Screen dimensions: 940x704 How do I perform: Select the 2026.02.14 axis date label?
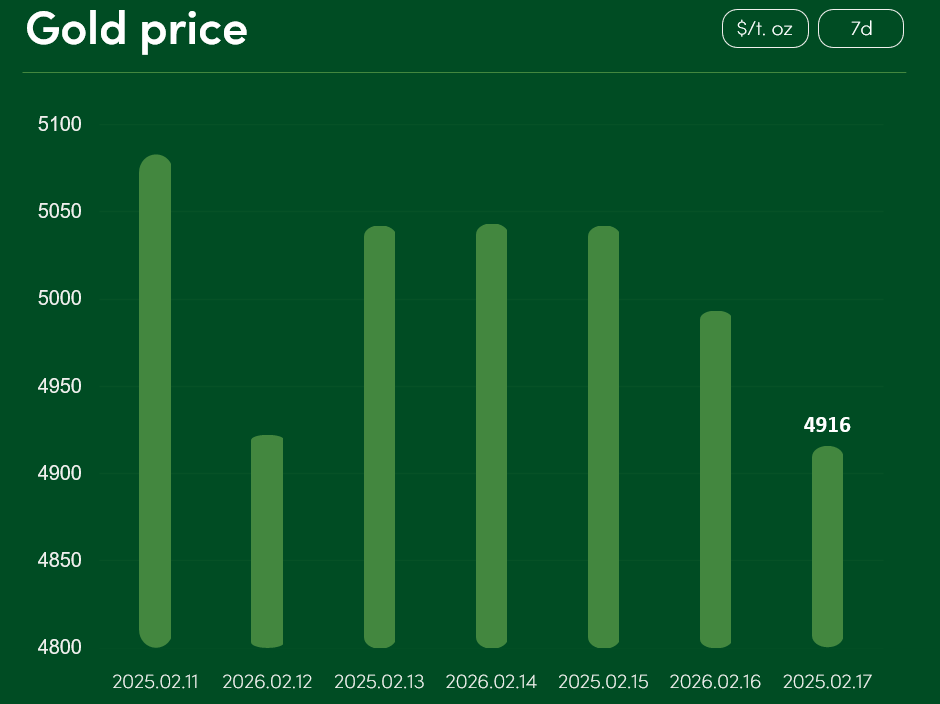[491, 682]
